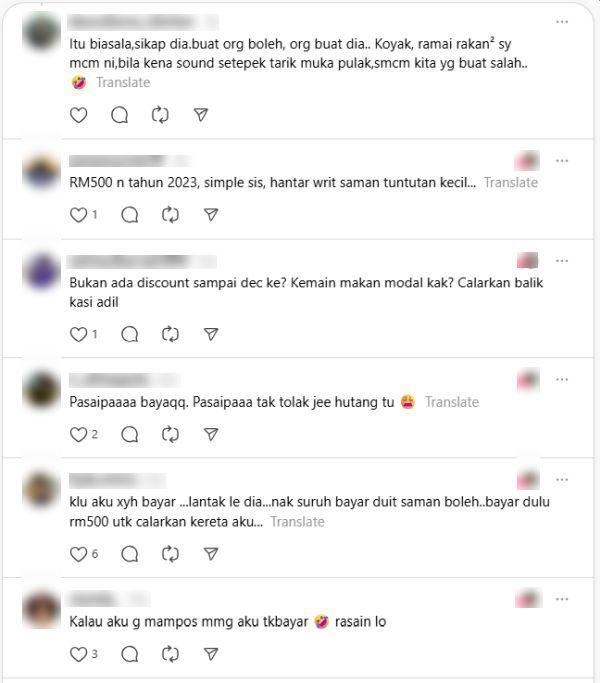The width and height of the screenshot is (600, 683).
Task: Repost the 'Itu biasala,sikap dia' comment
Action: 160,115
